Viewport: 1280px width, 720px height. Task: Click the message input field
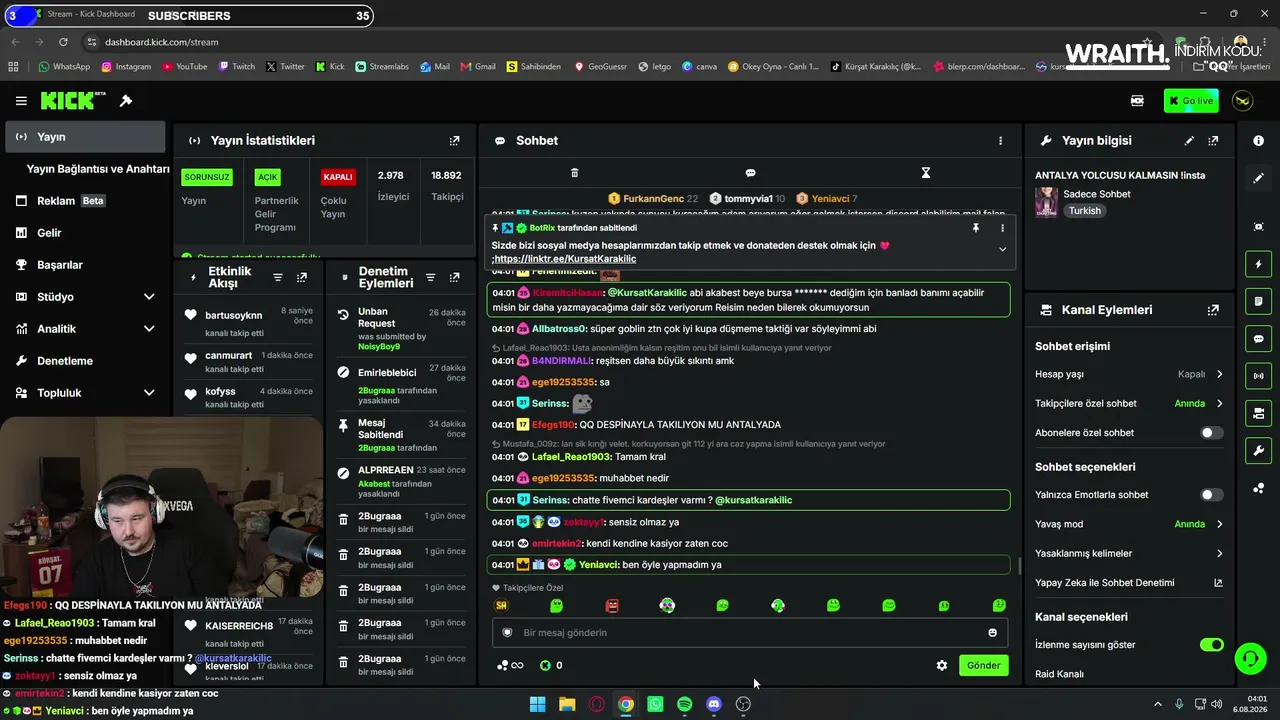click(750, 633)
